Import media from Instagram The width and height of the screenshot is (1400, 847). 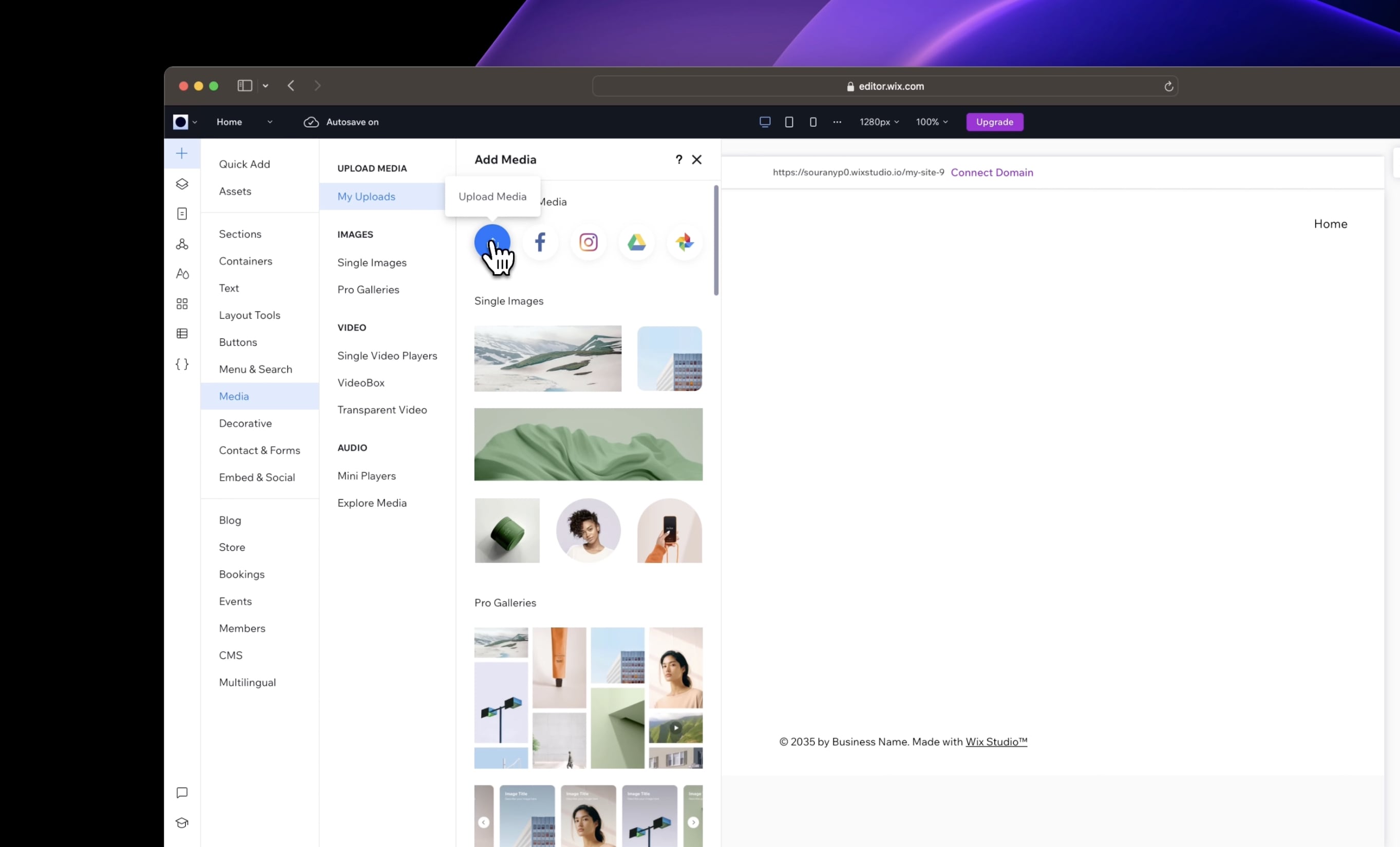click(588, 243)
